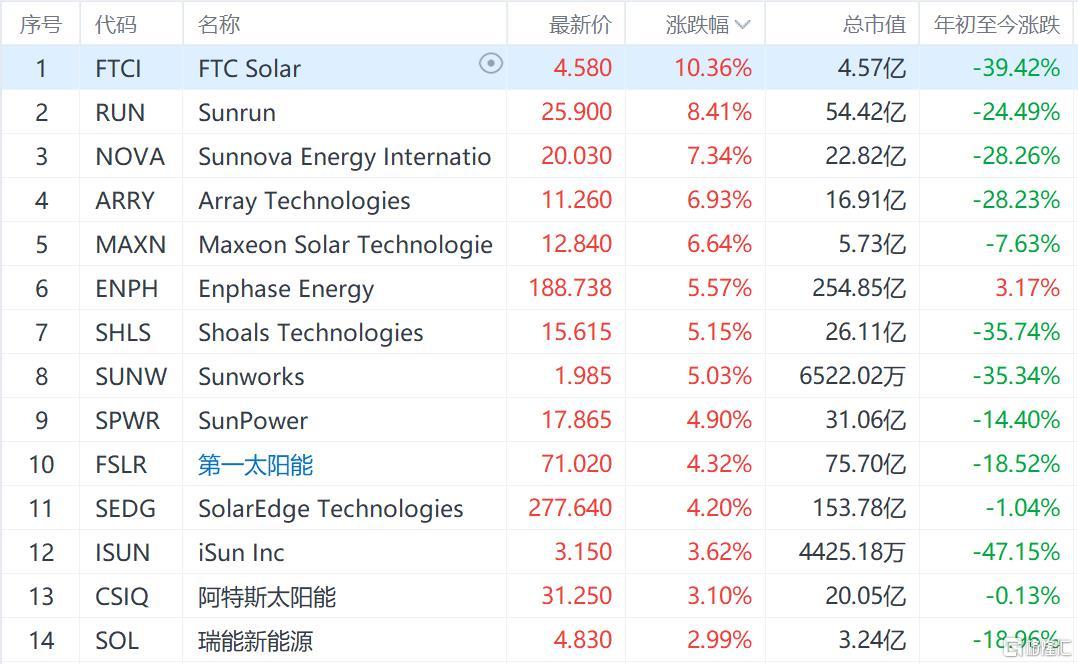Select Maxeon Solar Technologie entry
1078x664 pixels.
tap(345, 245)
